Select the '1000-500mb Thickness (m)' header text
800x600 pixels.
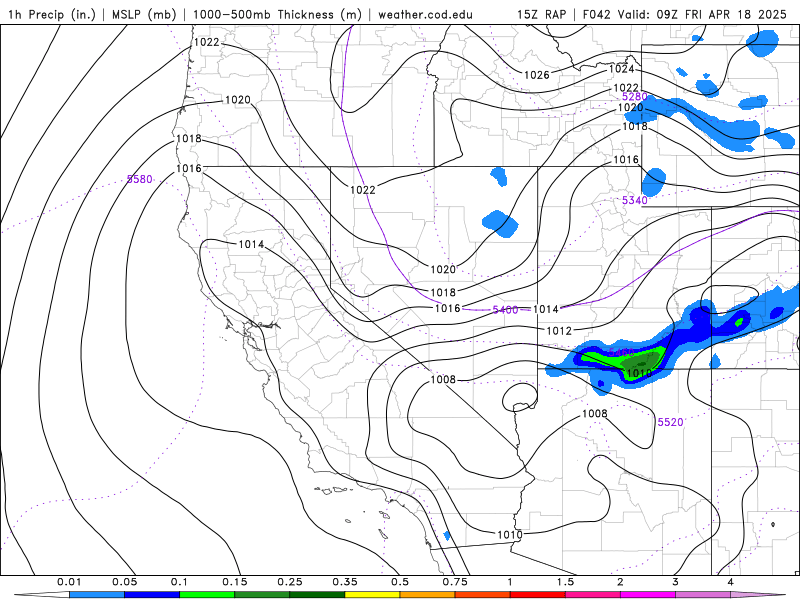(x=277, y=14)
